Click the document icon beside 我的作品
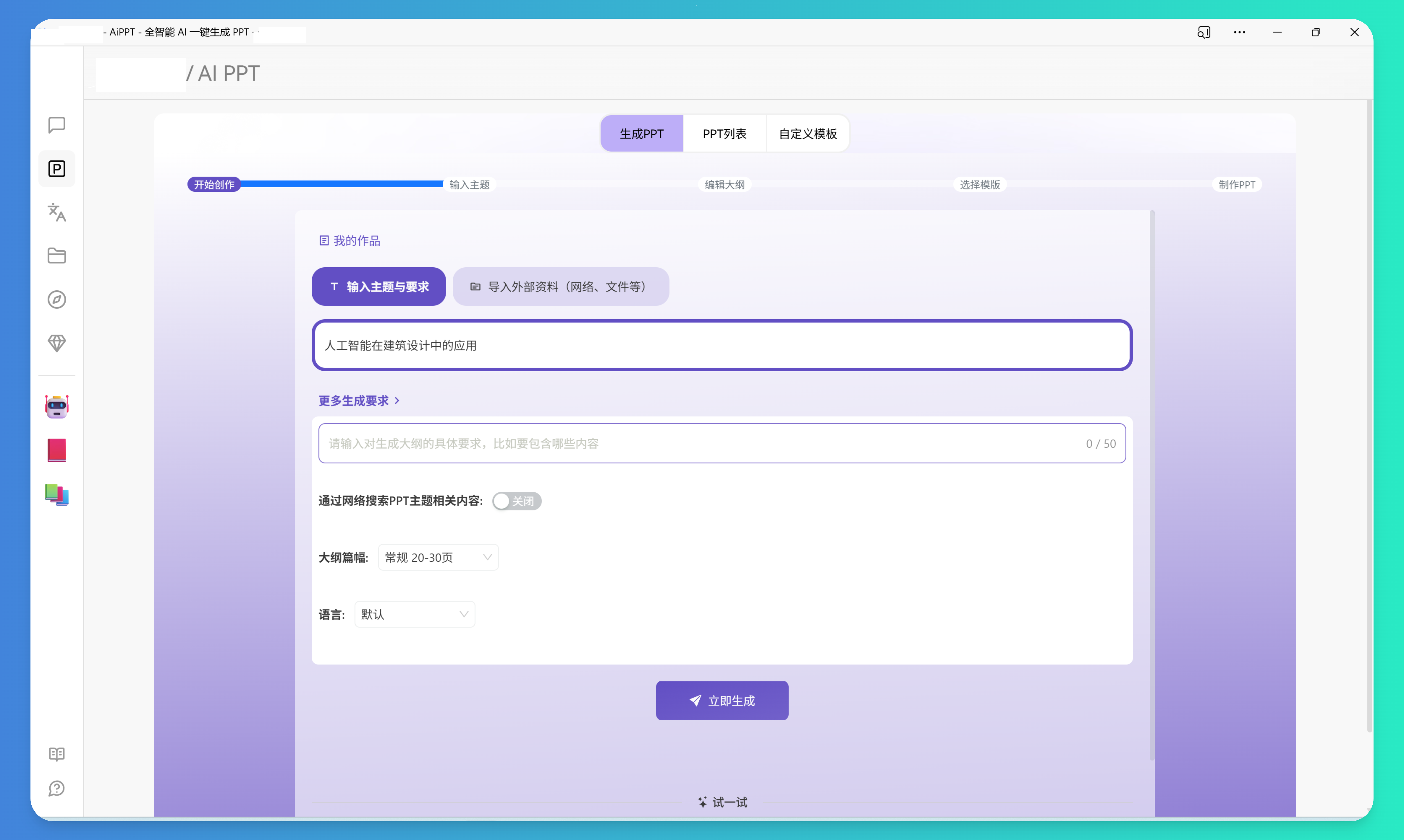1404x840 pixels. (324, 241)
